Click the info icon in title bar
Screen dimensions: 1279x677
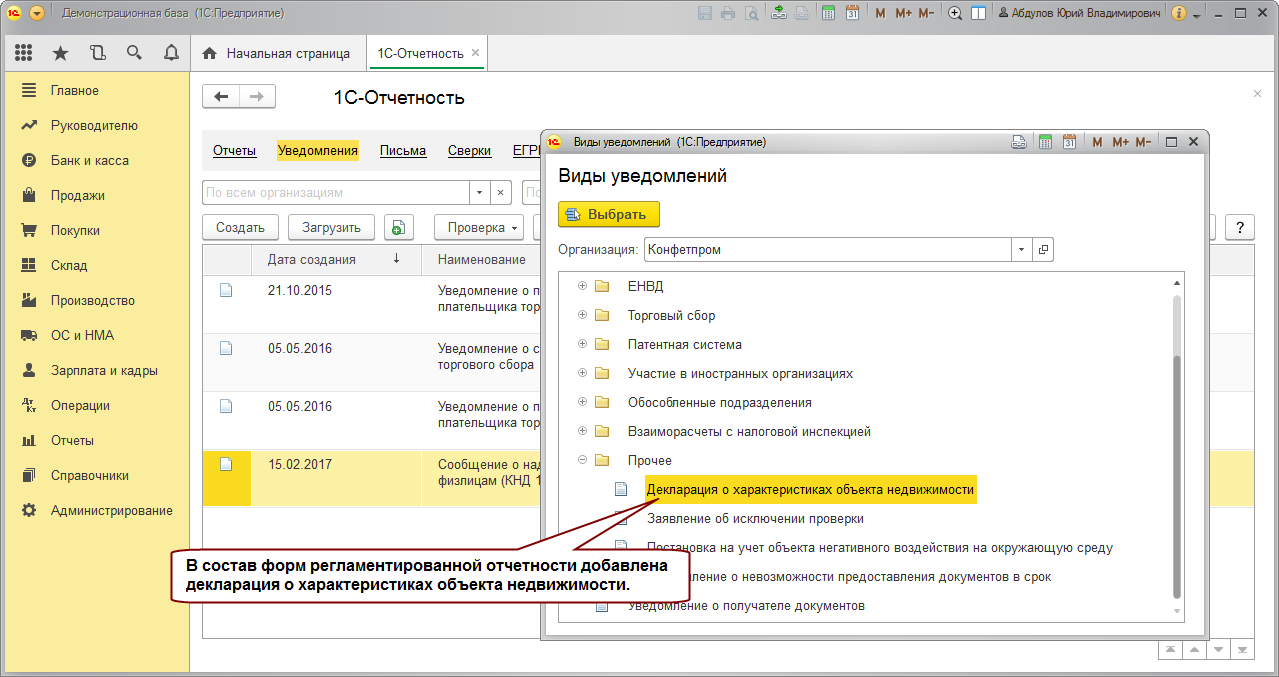click(x=1178, y=13)
